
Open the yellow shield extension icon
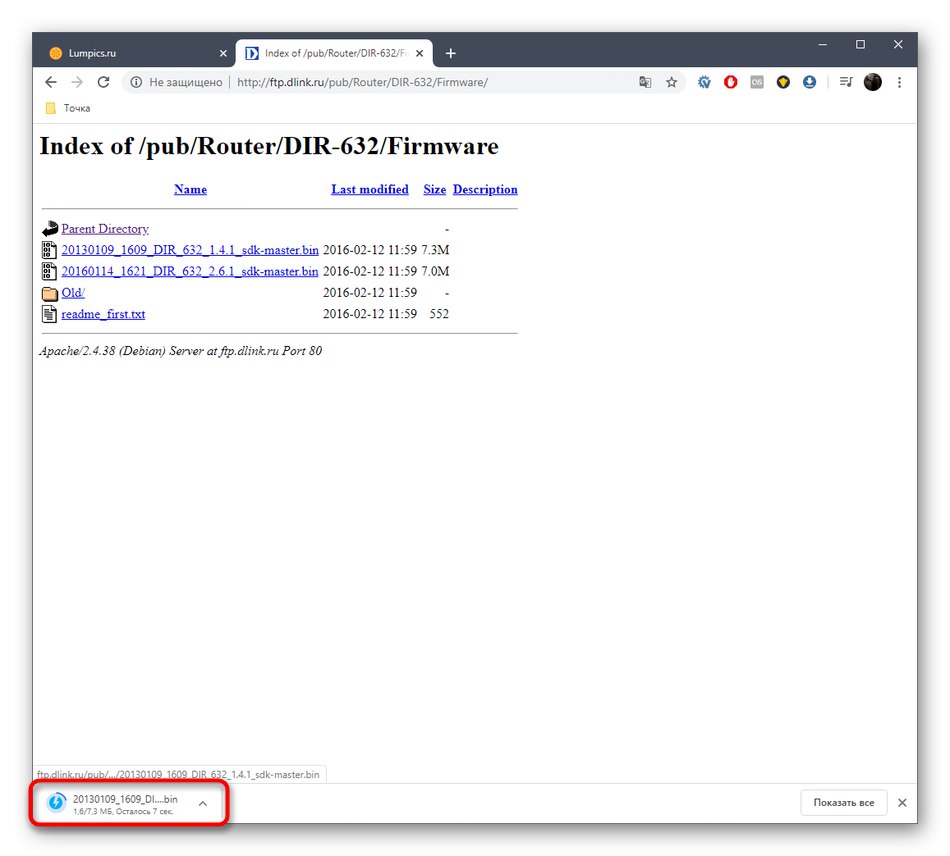783,82
